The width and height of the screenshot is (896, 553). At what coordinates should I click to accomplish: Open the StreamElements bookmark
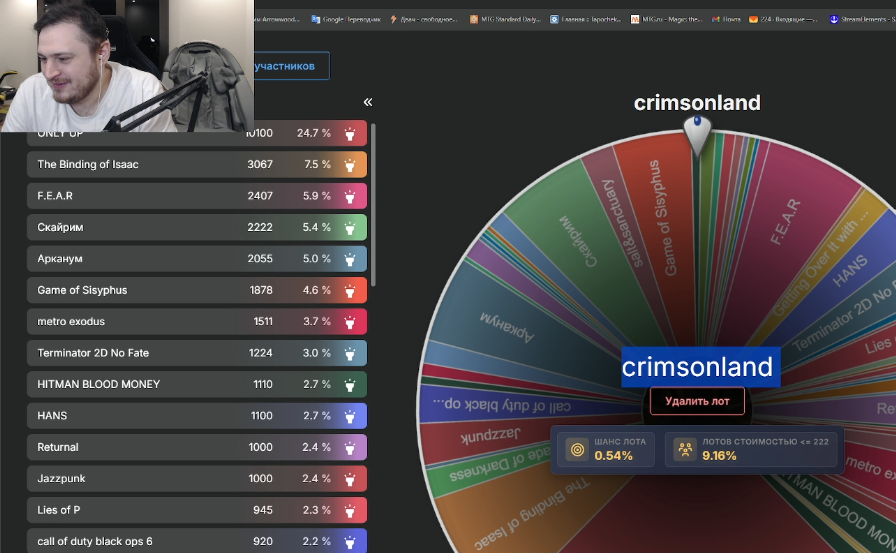[x=862, y=19]
